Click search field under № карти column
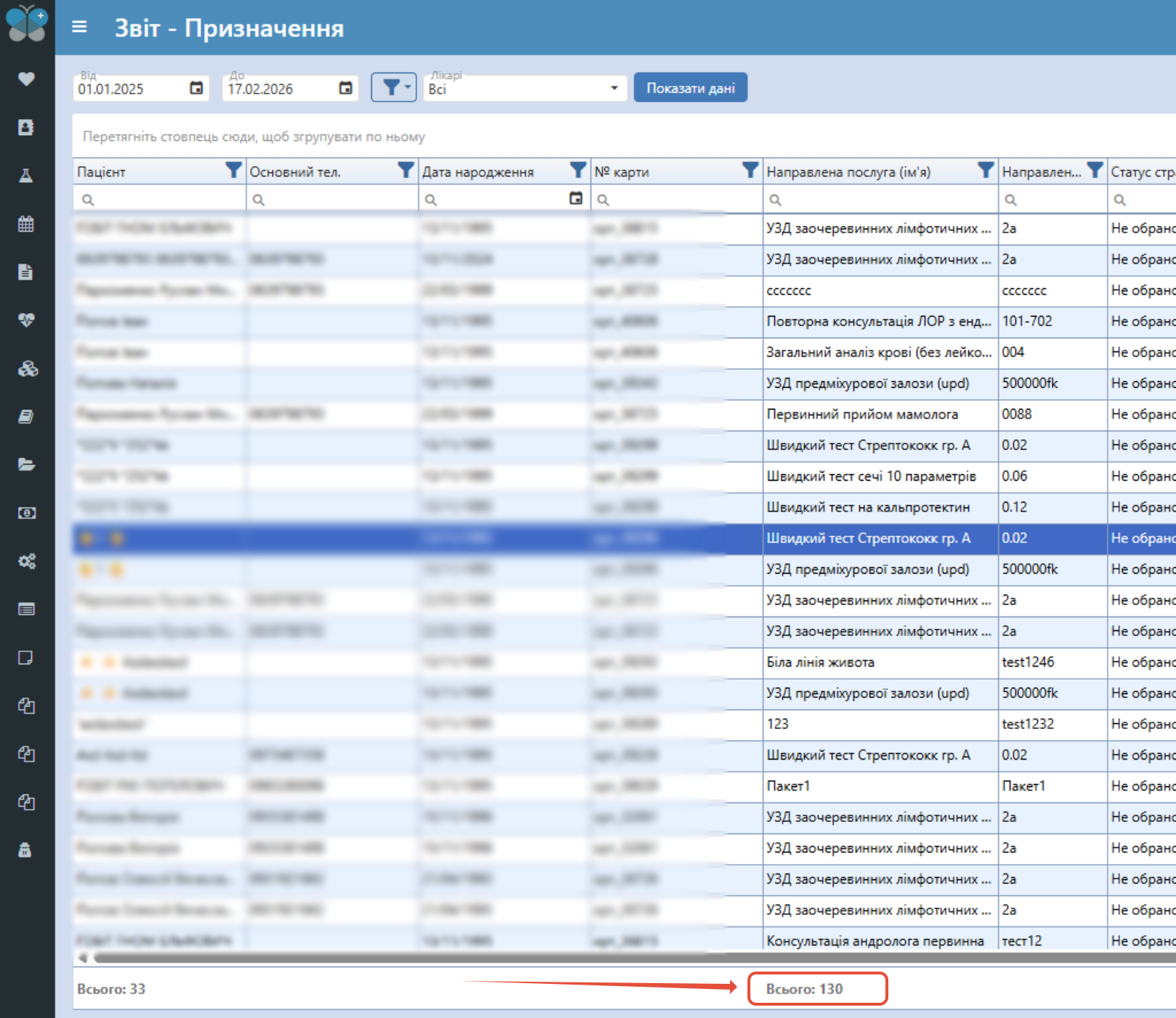This screenshot has width=1176, height=1018. tap(676, 199)
